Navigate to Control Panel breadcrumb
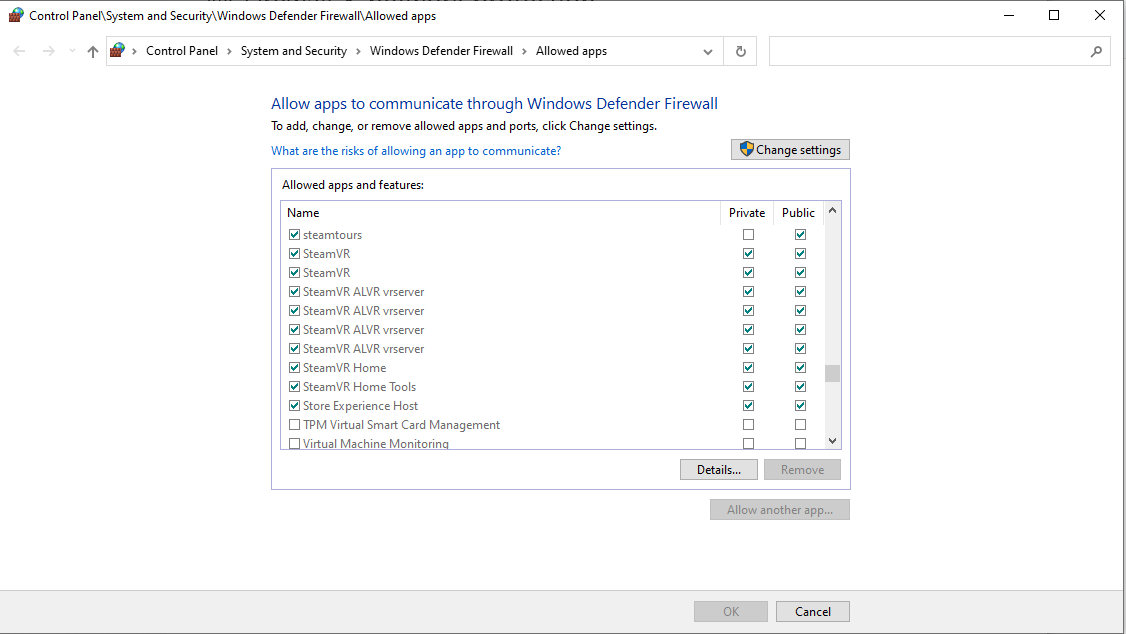The width and height of the screenshot is (1126, 634). pos(182,51)
